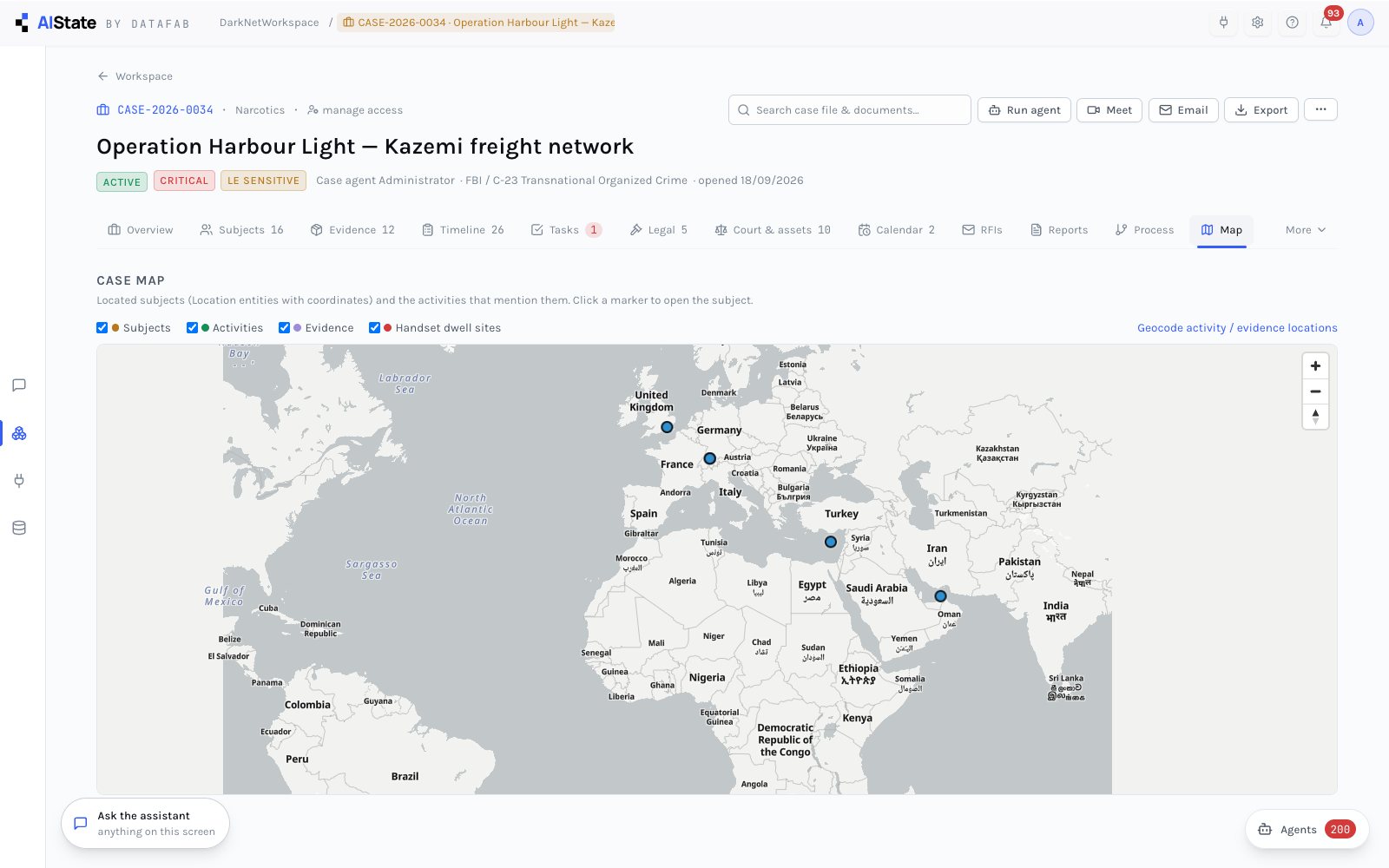Uncheck the Activities layer checkbox
The height and width of the screenshot is (868, 1389).
point(192,327)
